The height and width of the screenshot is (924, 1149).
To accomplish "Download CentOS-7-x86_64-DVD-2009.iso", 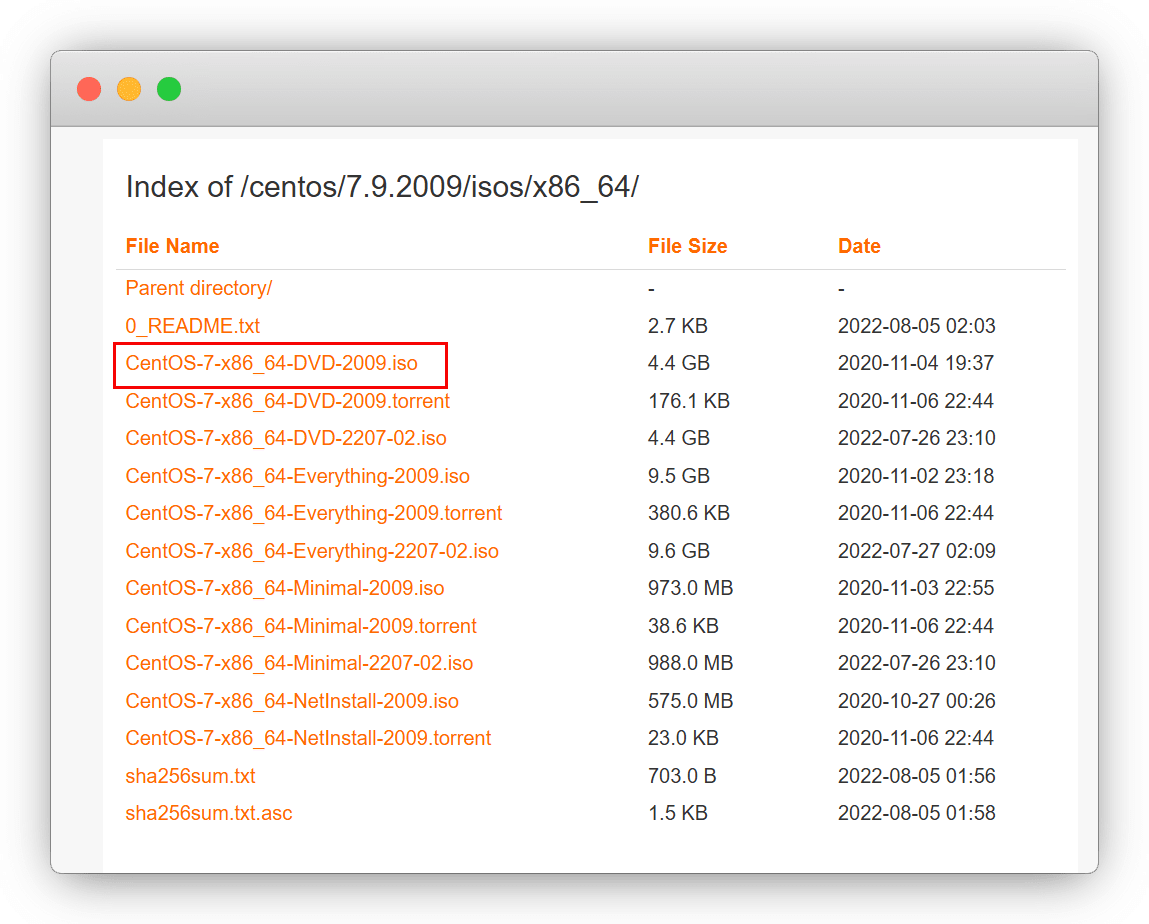I will pyautogui.click(x=271, y=363).
